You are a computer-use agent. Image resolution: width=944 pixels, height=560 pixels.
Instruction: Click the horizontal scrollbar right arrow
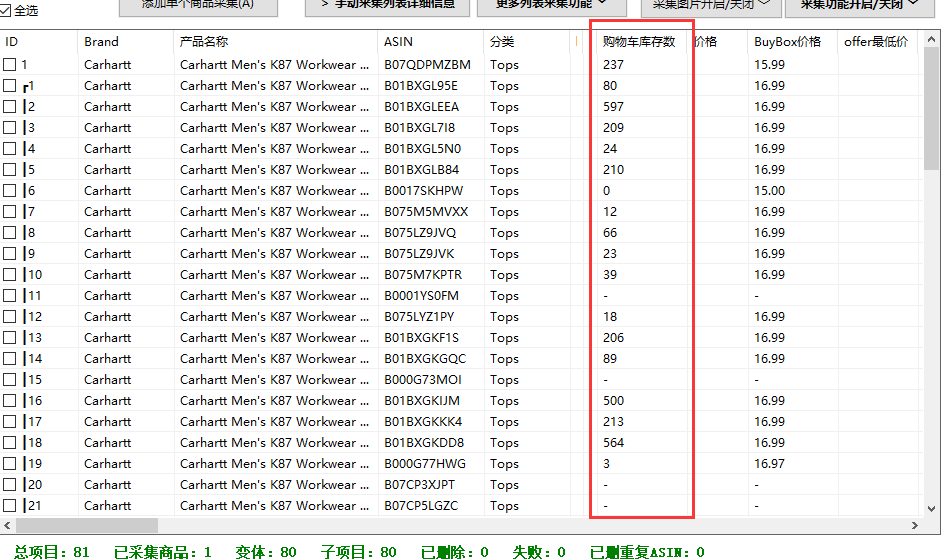coord(915,526)
